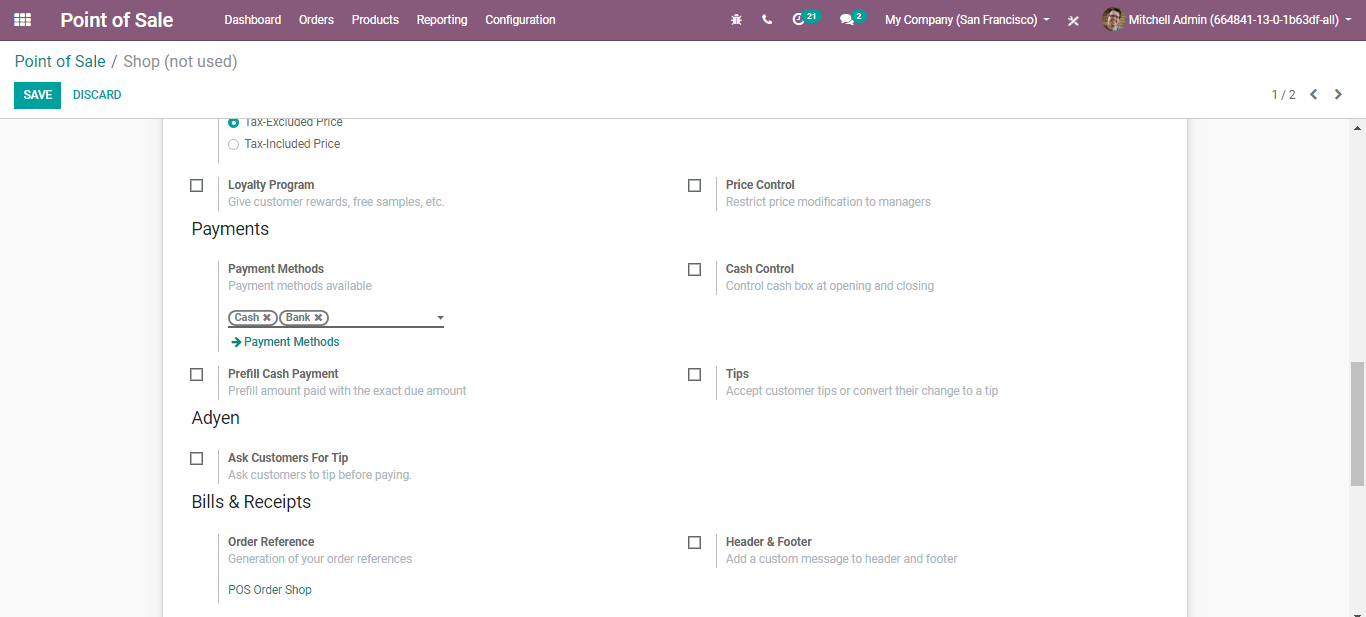This screenshot has height=617, width=1366.
Task: Open the Reporting menu
Action: (x=442, y=20)
